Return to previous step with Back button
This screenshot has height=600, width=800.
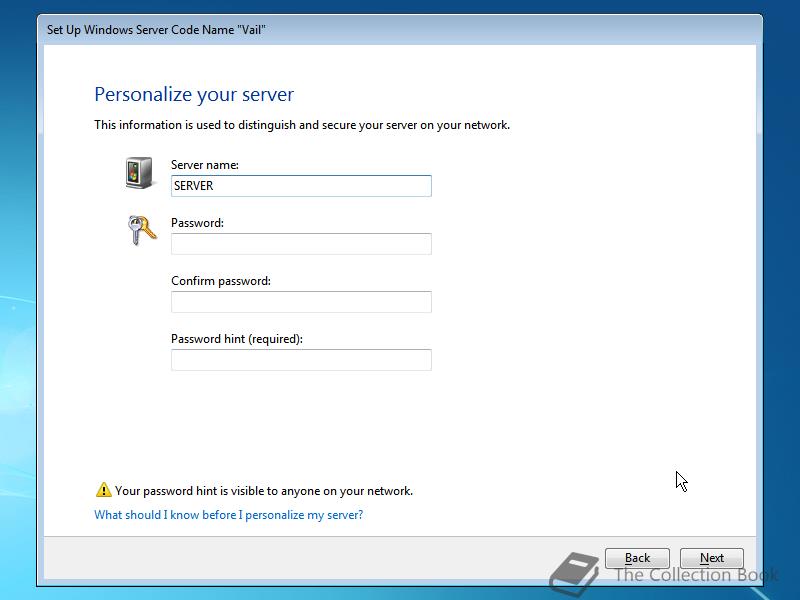click(637, 558)
